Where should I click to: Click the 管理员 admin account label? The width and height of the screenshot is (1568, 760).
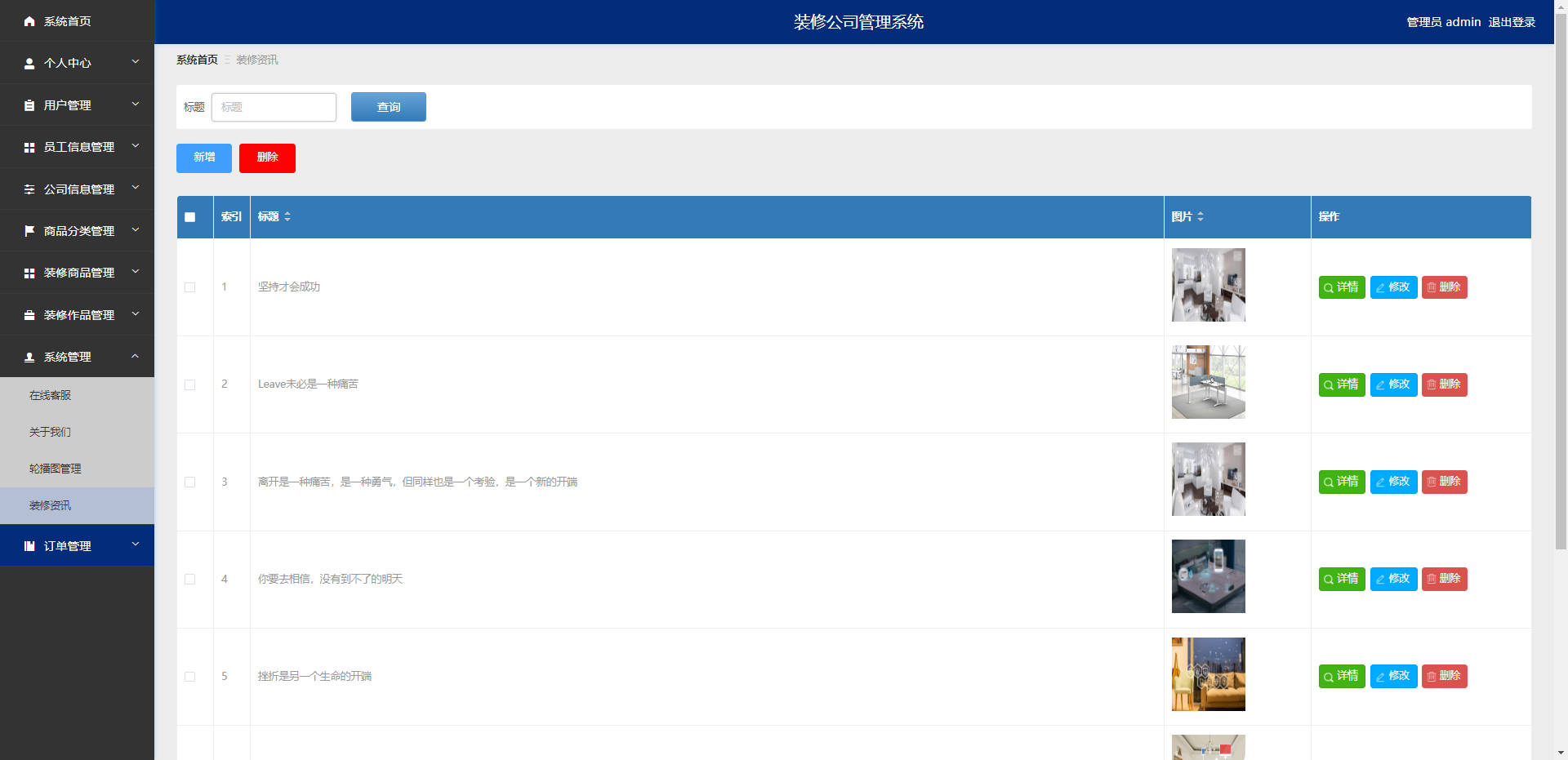click(1443, 22)
